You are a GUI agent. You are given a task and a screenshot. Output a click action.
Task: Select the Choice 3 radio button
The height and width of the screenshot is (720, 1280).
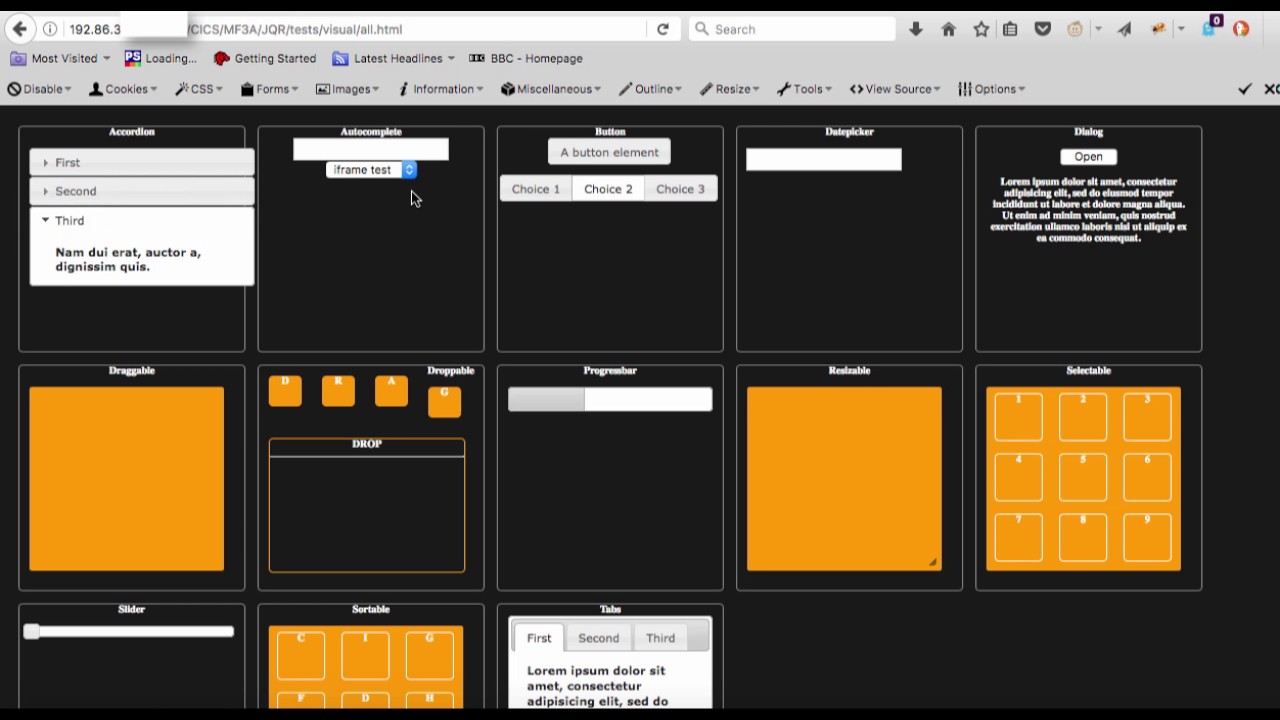click(x=680, y=189)
